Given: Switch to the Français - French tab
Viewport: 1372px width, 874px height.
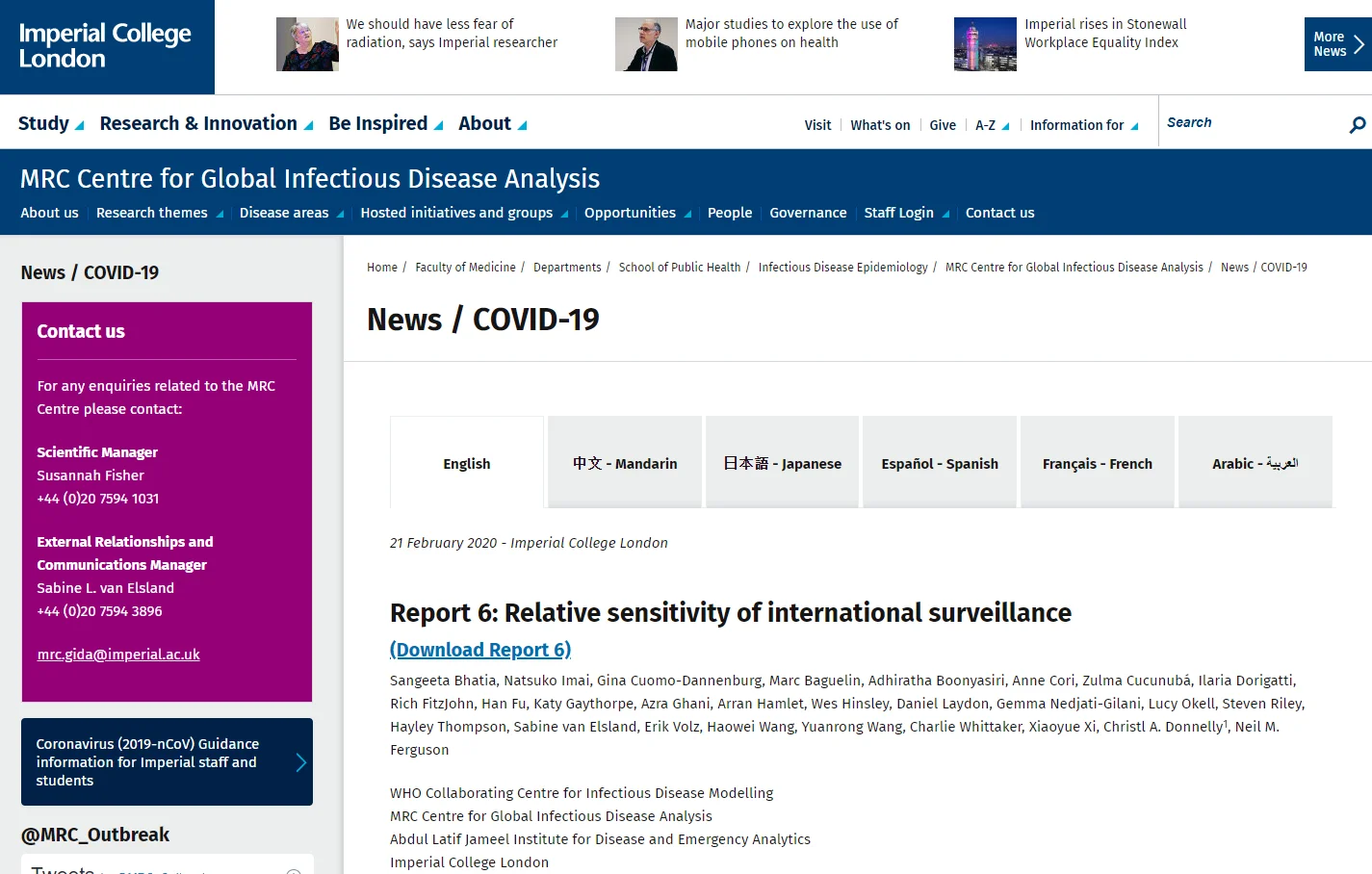Looking at the screenshot, I should 1098,462.
